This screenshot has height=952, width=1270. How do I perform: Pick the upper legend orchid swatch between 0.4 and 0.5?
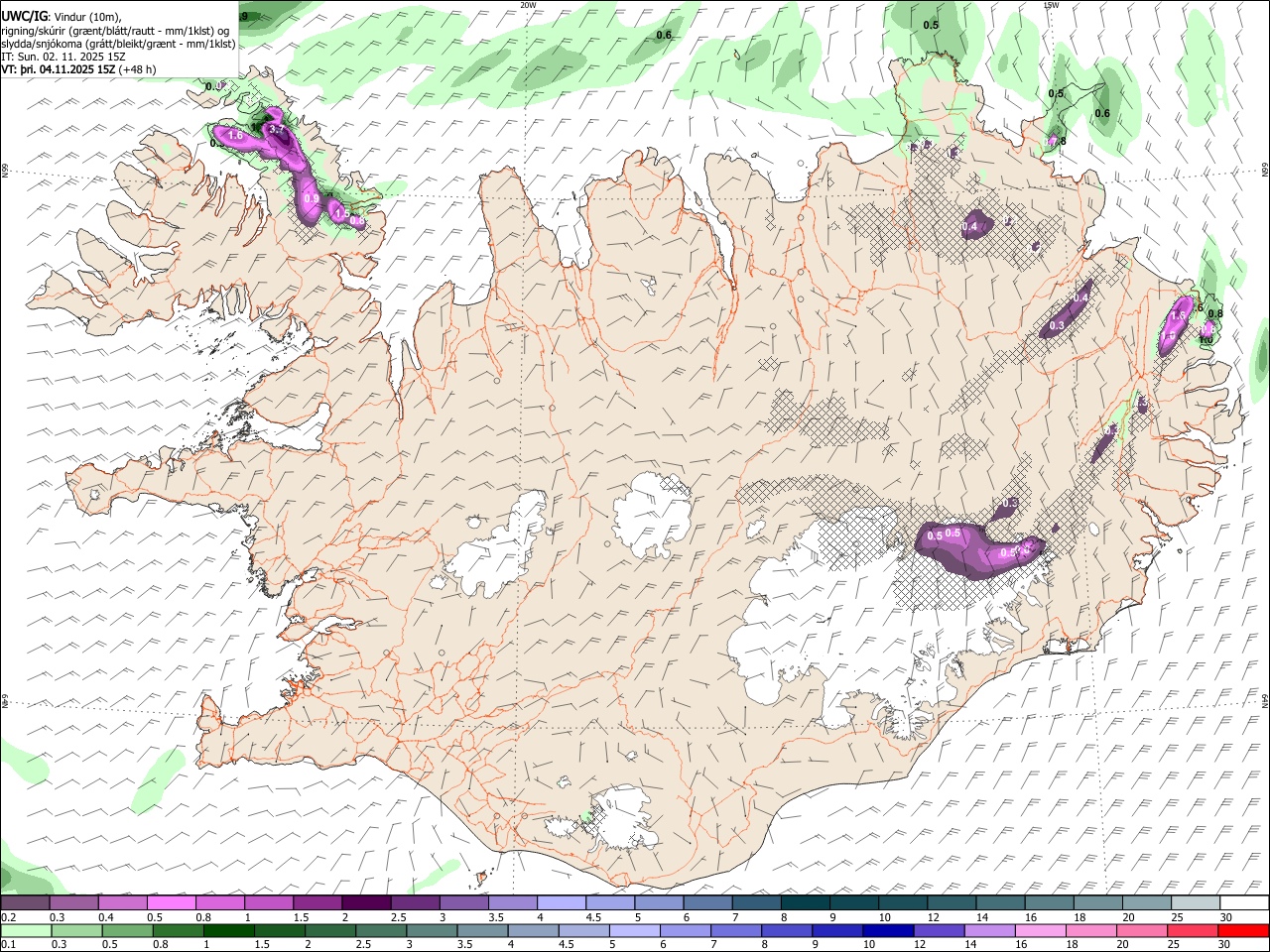click(122, 902)
